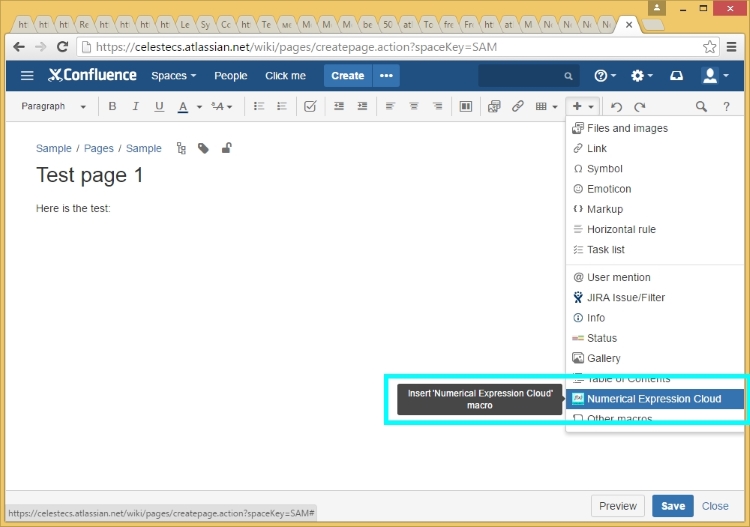The image size is (750, 527).
Task: Open the user profile menu
Action: click(715, 76)
